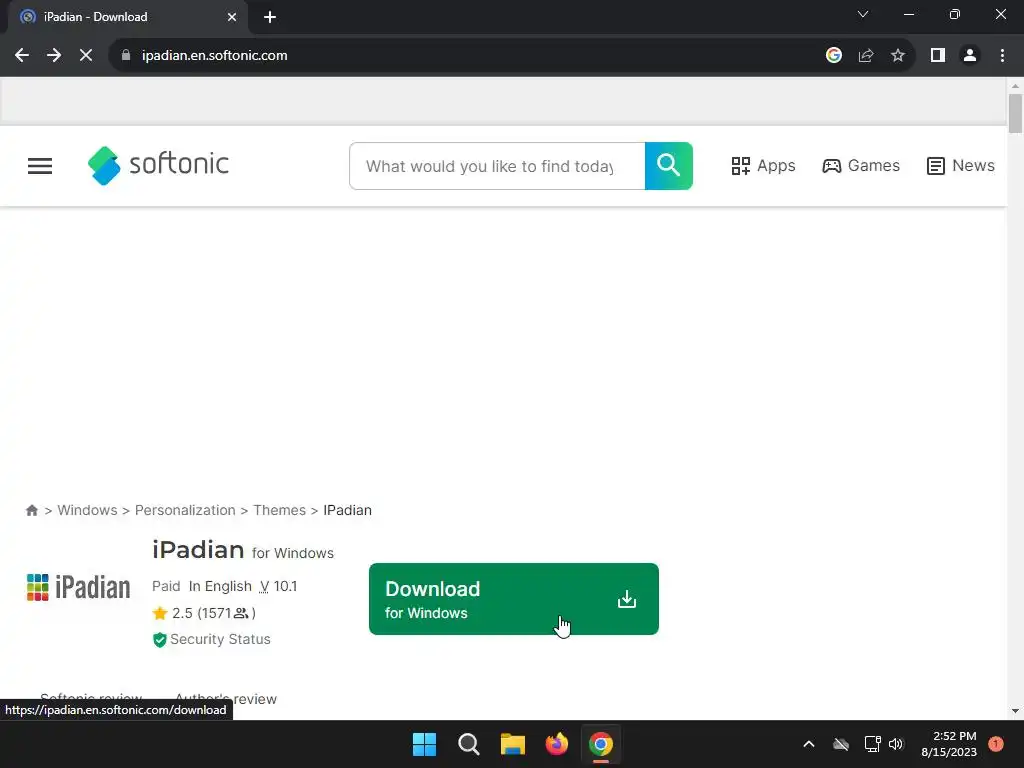Open the network tray icon
Viewport: 1024px width, 768px height.
872,744
